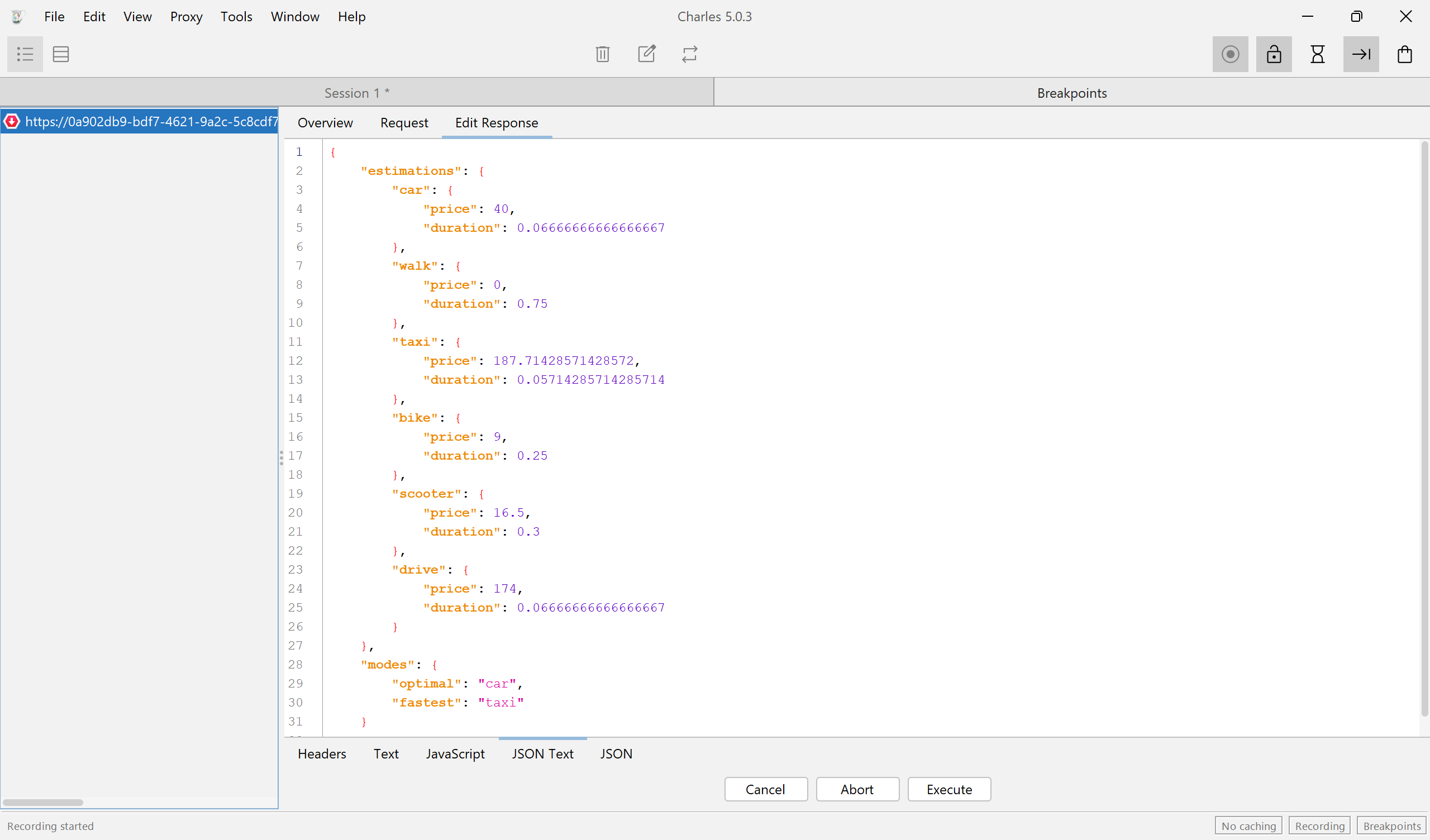The image size is (1430, 840).
Task: Click the Compose edit icon
Action: (x=646, y=55)
